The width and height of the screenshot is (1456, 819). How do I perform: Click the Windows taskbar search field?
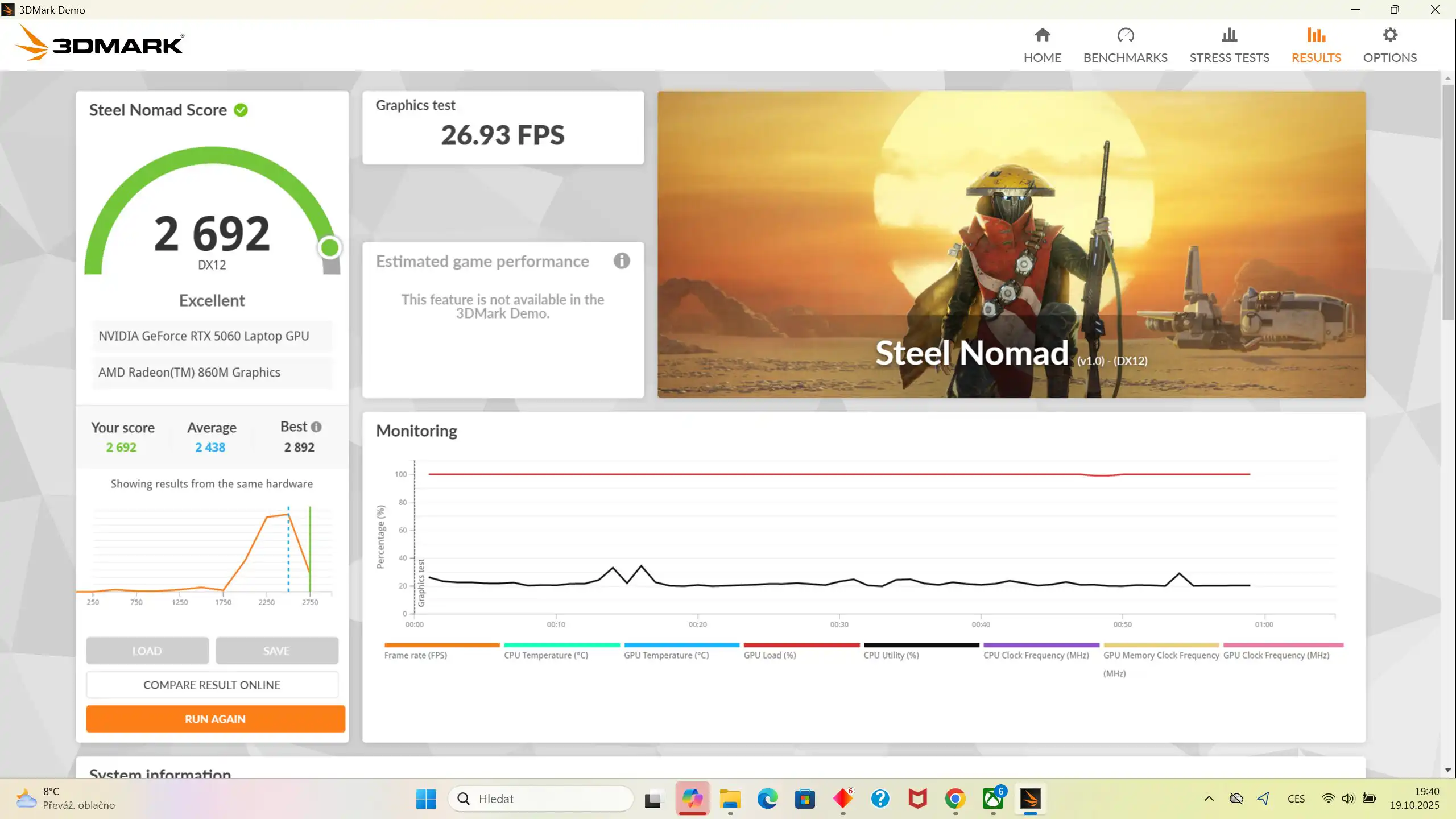(540, 799)
